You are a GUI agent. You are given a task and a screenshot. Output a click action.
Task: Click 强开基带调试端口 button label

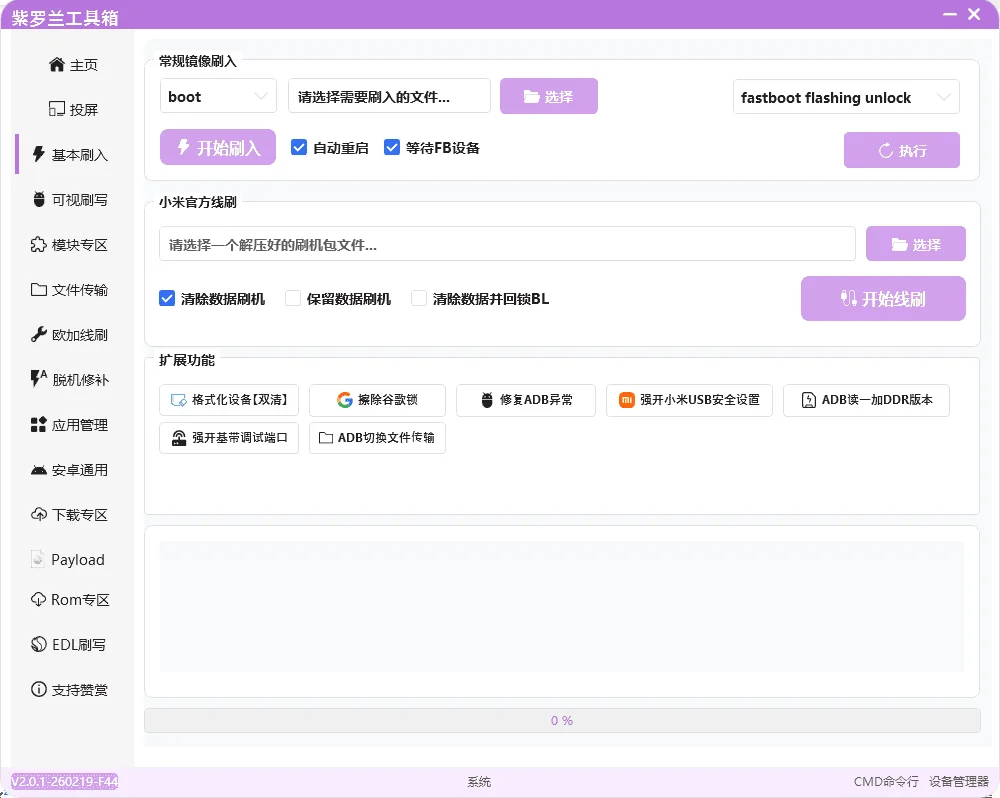pyautogui.click(x=240, y=438)
